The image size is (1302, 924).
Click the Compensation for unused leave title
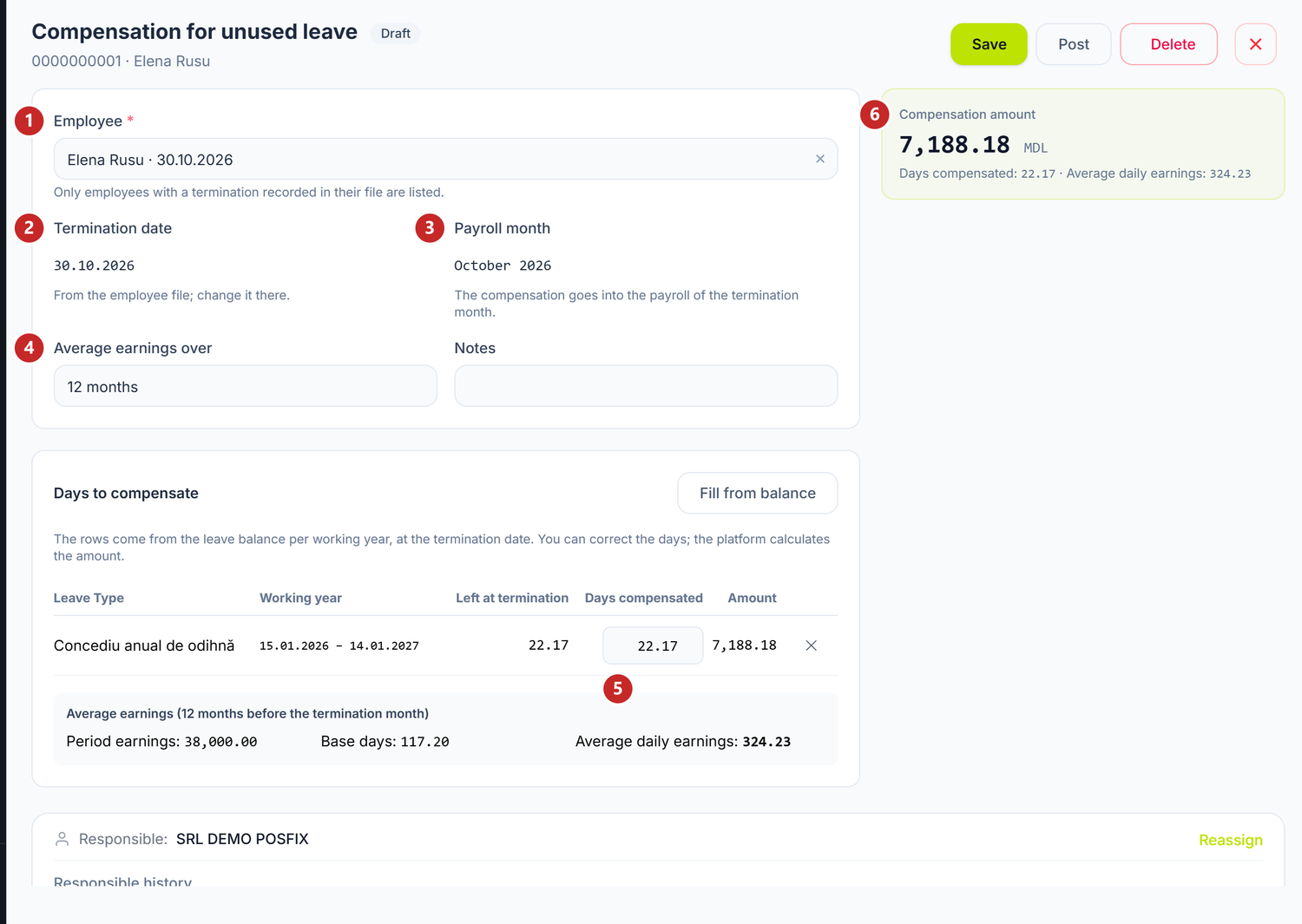coord(194,31)
